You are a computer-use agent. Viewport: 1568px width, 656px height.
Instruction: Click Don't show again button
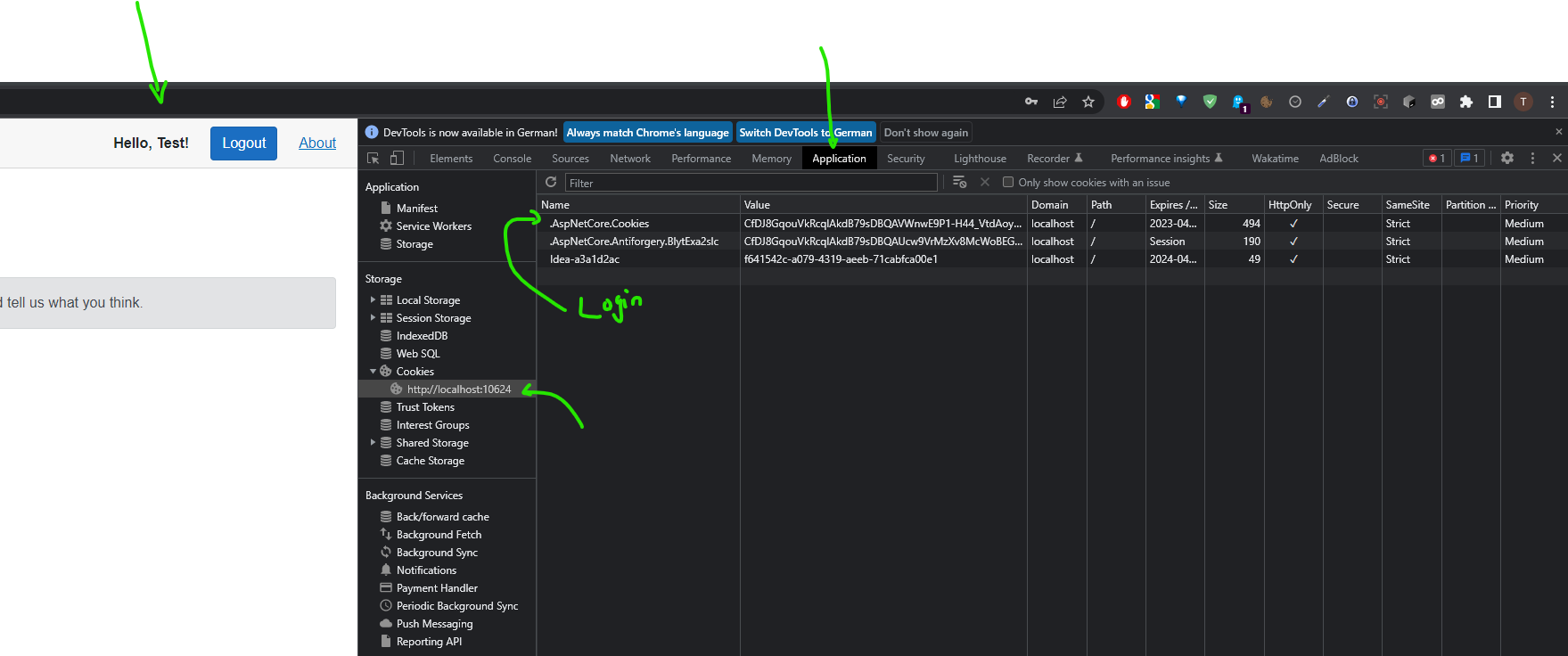pyautogui.click(x=926, y=133)
